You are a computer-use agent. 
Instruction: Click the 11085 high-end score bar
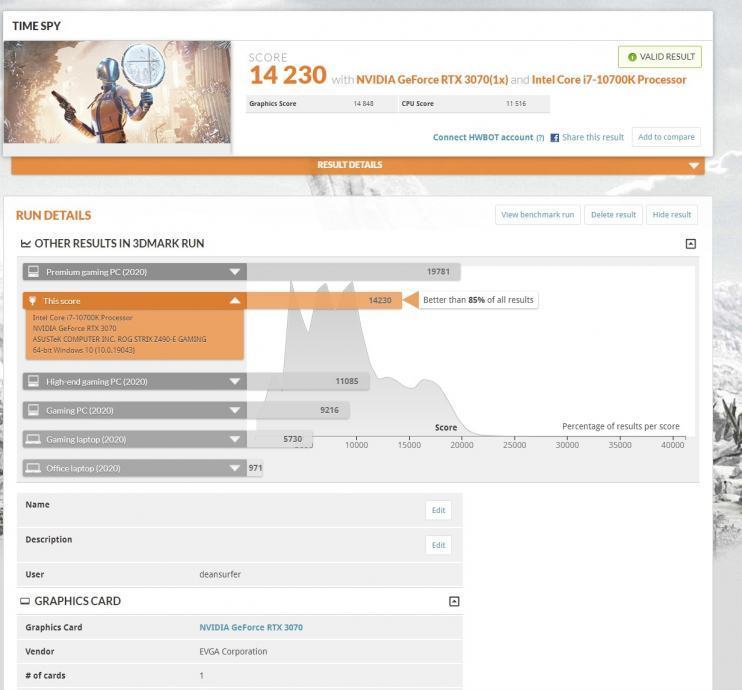tap(308, 381)
